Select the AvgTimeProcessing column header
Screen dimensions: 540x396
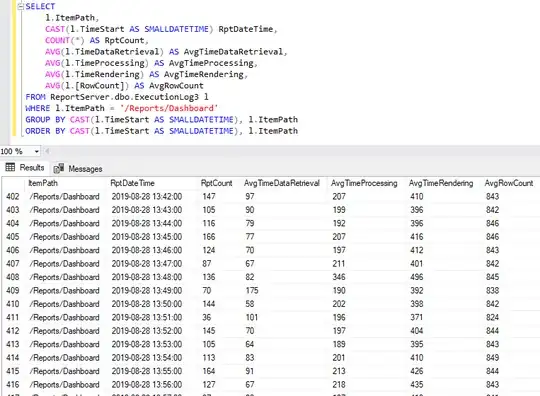pos(364,183)
